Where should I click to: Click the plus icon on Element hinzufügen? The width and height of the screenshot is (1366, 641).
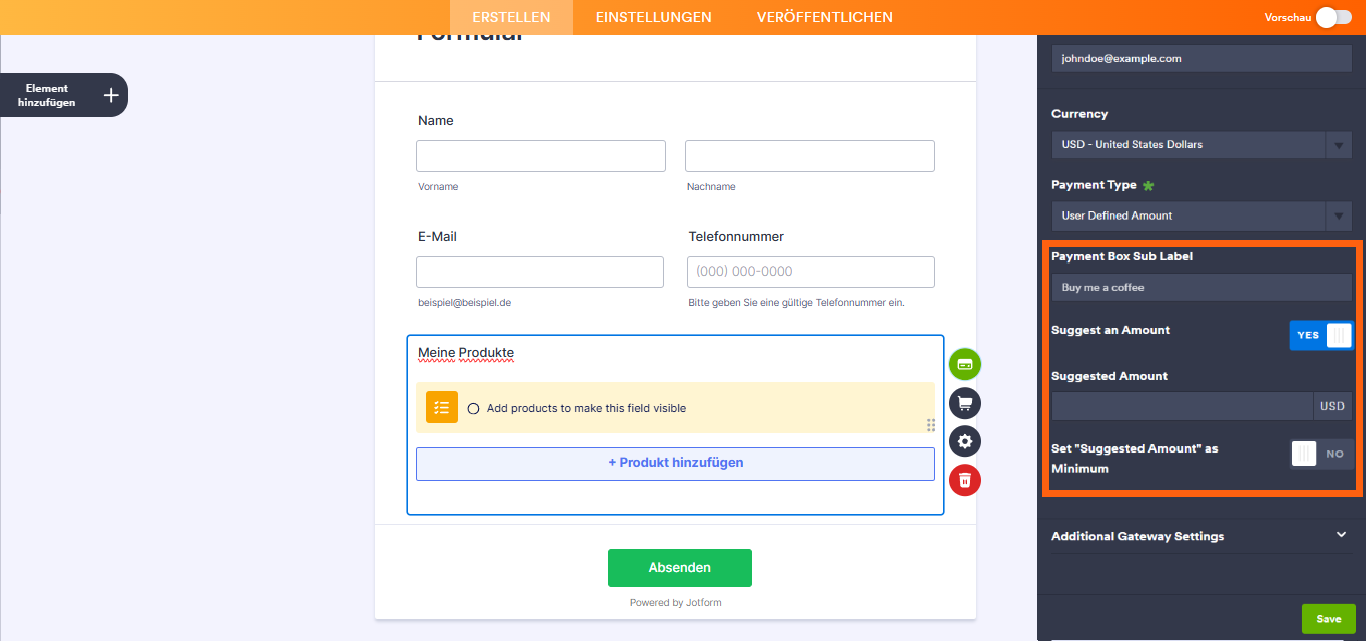[x=111, y=95]
